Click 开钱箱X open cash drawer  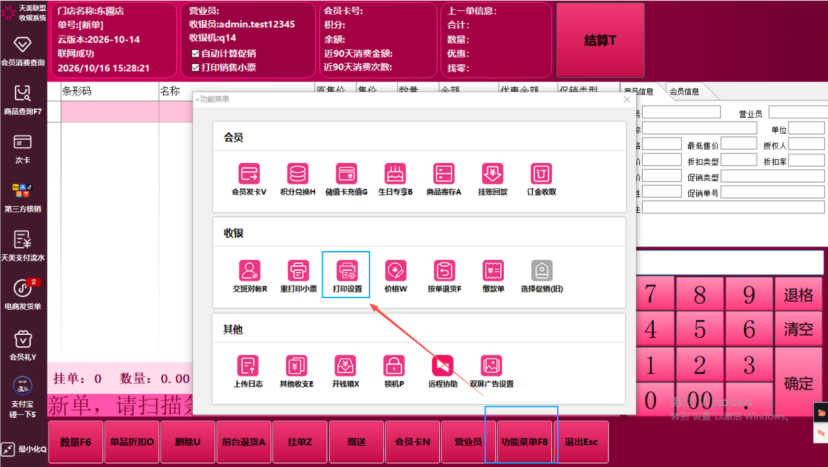point(345,371)
